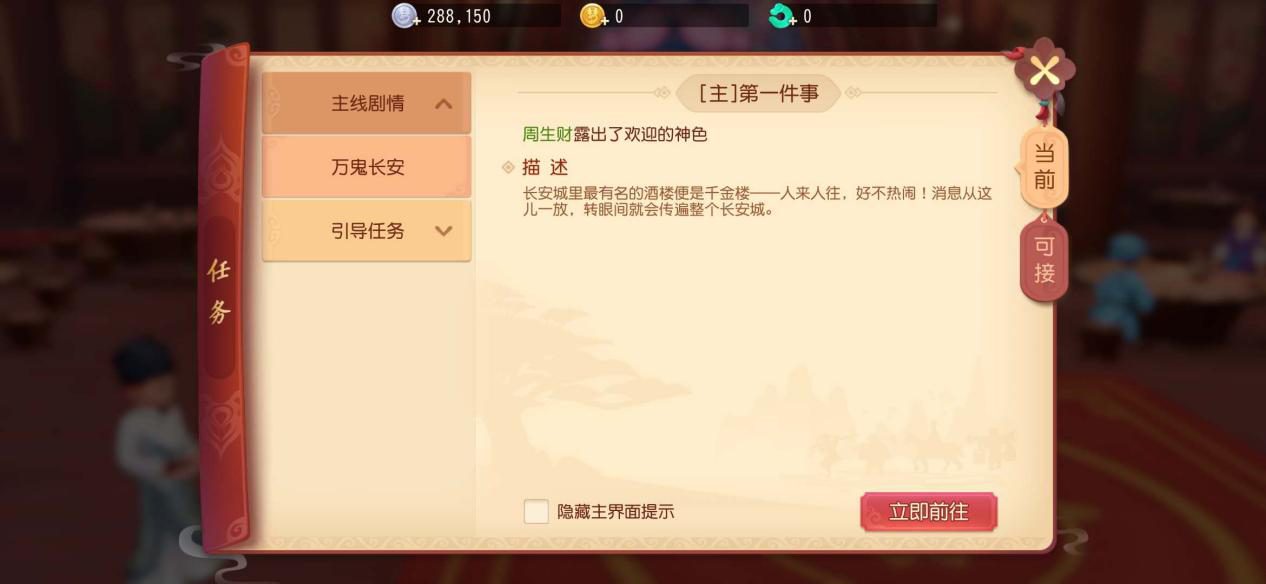Collapse 主线剧情 using its up chevron
The width and height of the screenshot is (1266, 584).
tap(444, 103)
